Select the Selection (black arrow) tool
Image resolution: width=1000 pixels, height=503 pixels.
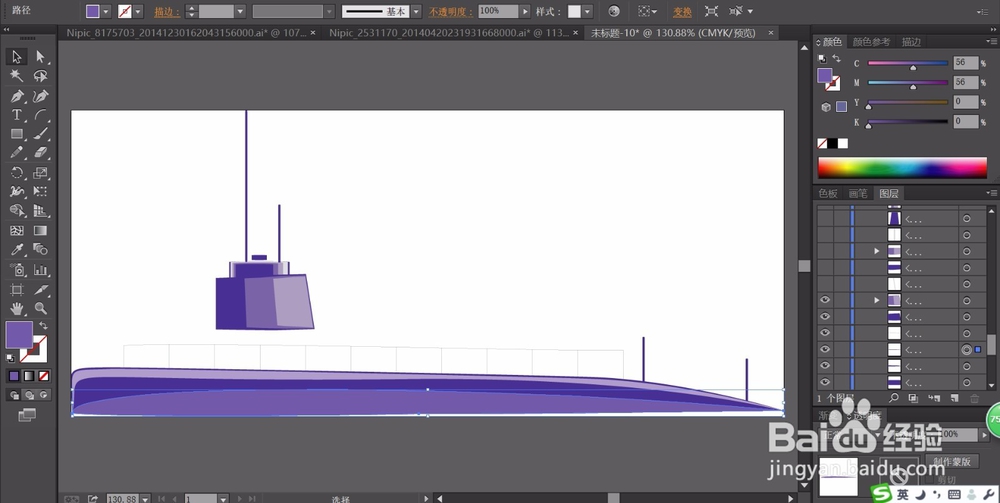point(17,57)
